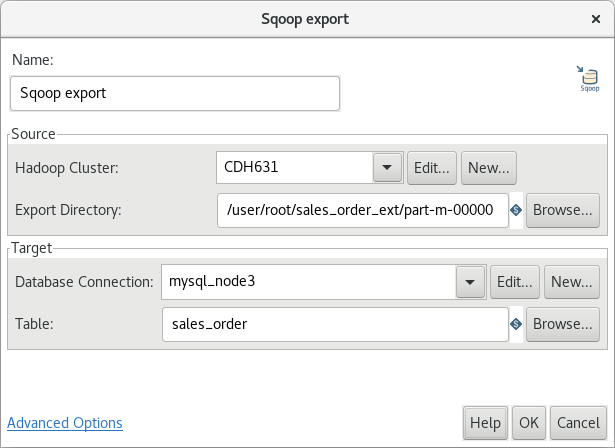
Task: Edit the Hadoop Cluster configuration
Action: [x=432, y=168]
